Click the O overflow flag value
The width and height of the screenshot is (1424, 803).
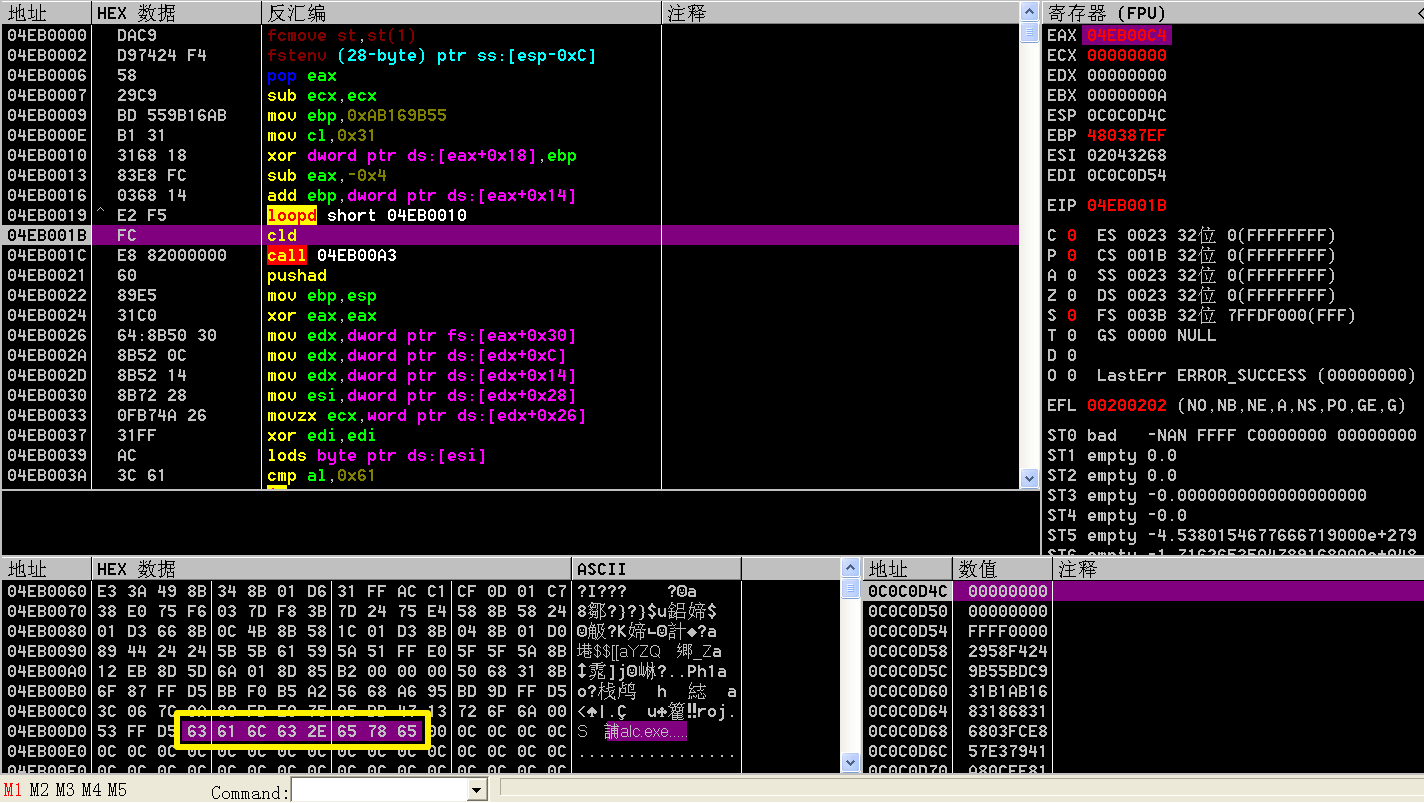coord(1071,375)
